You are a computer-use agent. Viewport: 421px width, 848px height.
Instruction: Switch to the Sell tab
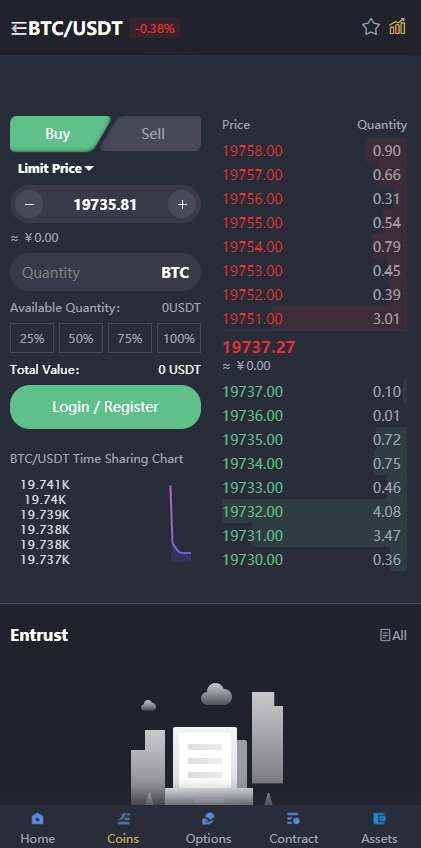[x=152, y=134]
